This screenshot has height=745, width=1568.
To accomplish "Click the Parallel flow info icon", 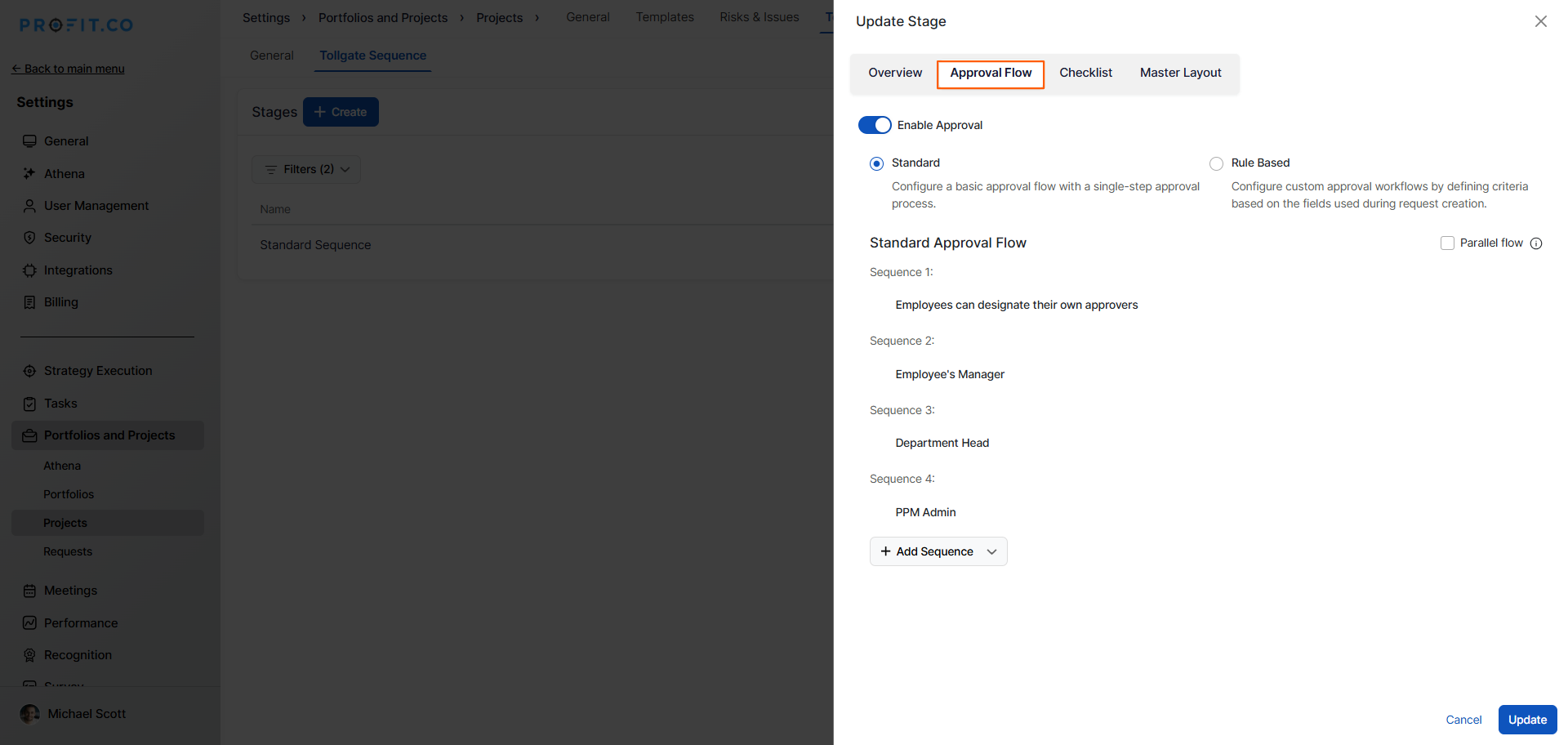I will pyautogui.click(x=1535, y=243).
